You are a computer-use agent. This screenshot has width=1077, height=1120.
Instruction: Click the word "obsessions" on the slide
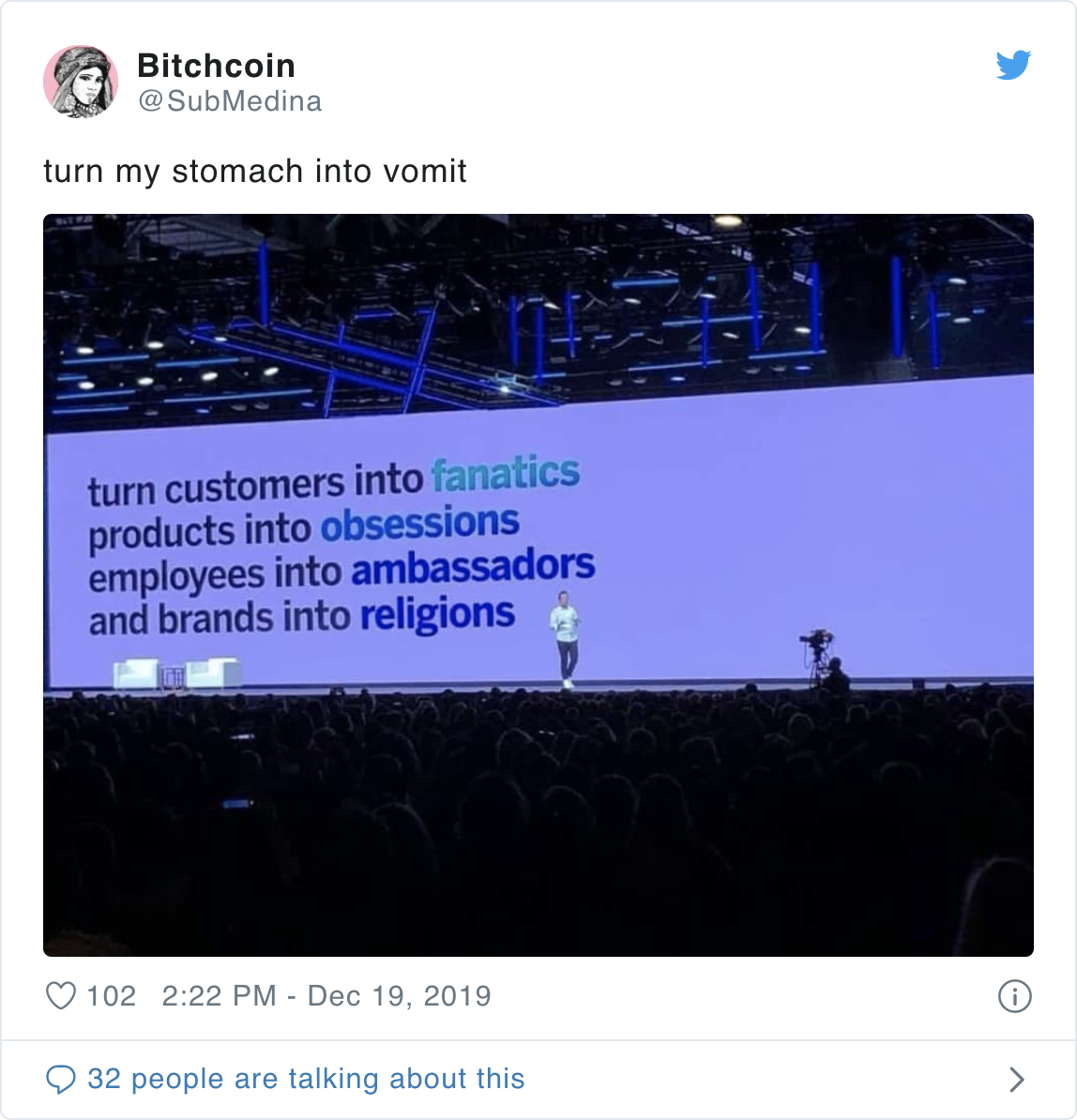pos(420,523)
